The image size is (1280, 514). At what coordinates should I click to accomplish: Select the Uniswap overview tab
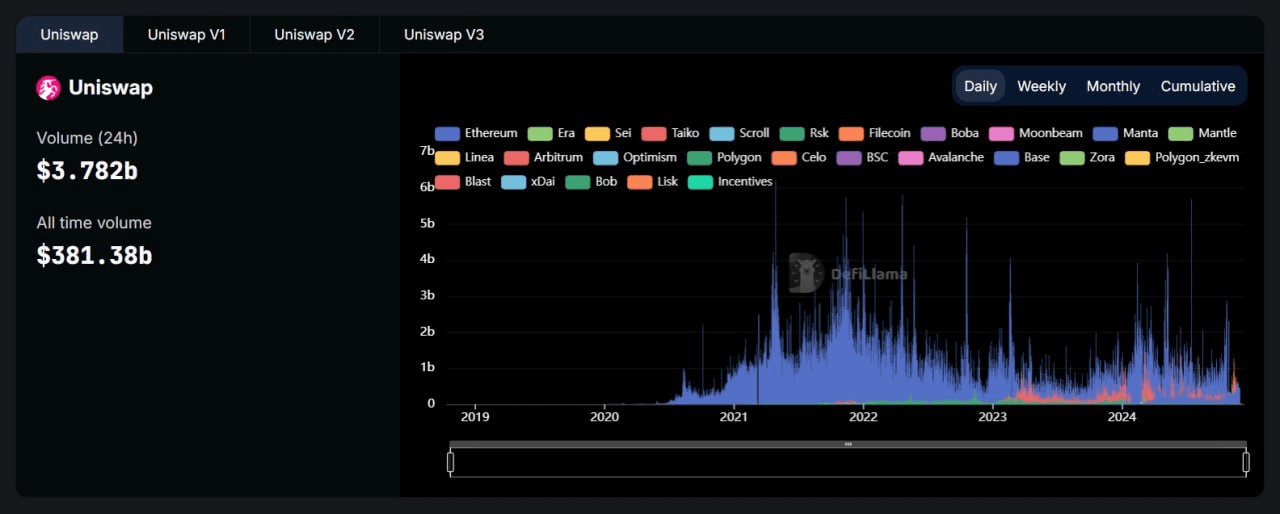(x=70, y=34)
